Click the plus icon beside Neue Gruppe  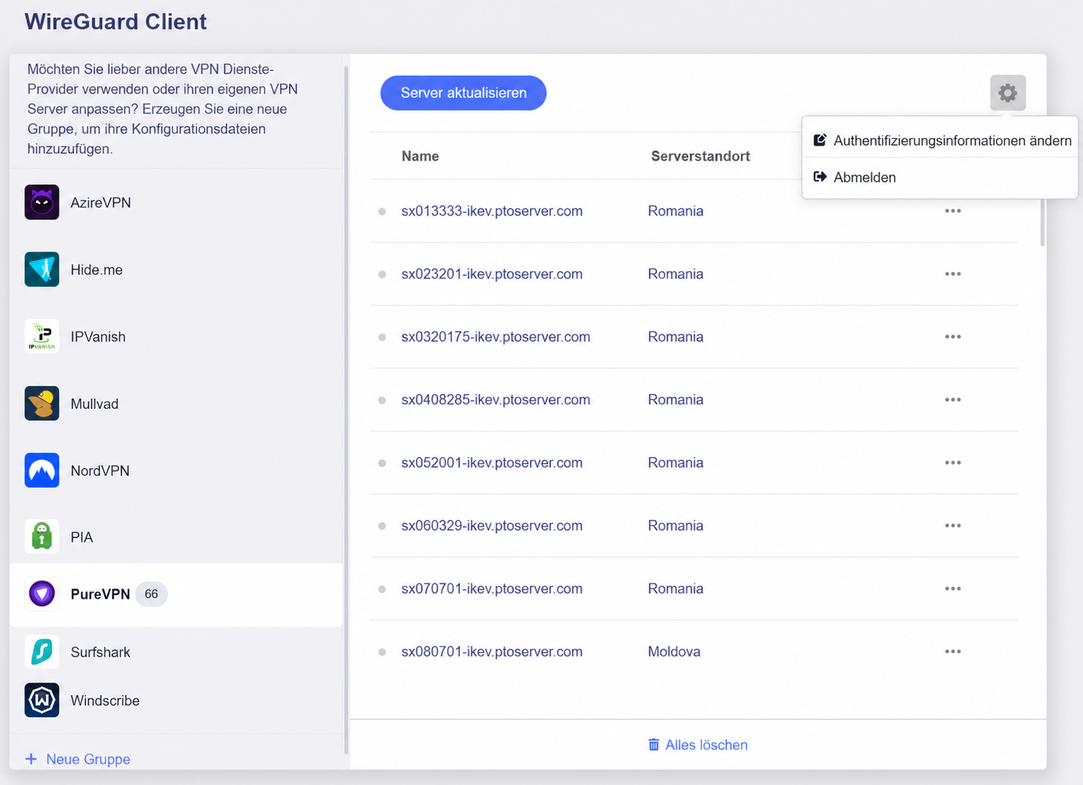click(x=31, y=759)
